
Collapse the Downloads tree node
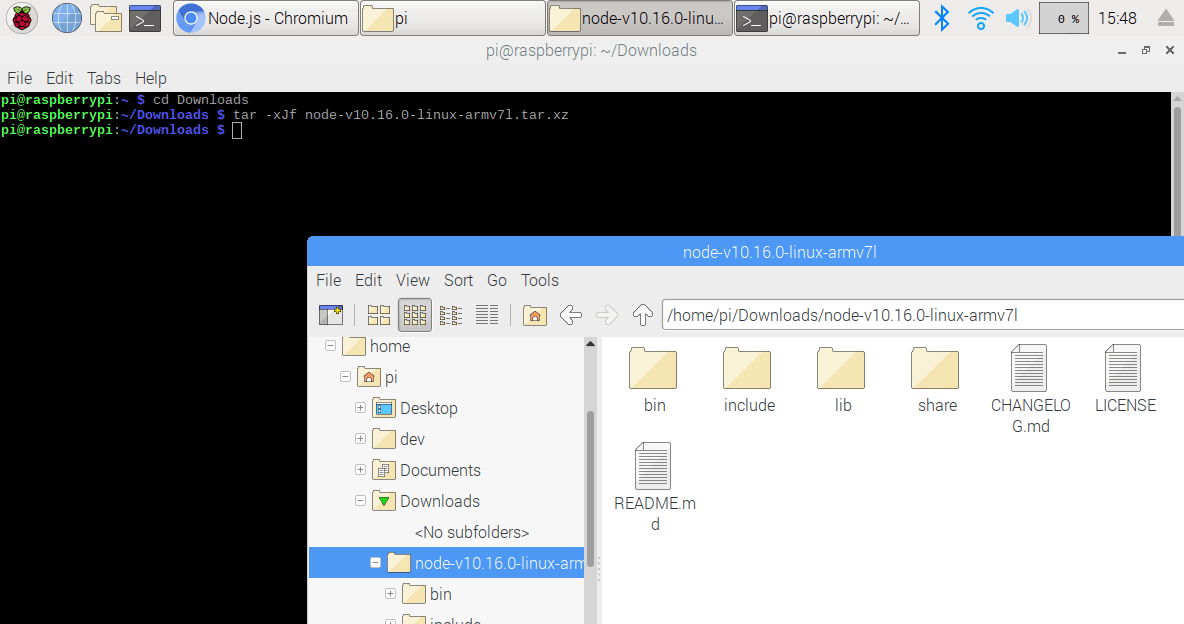point(360,501)
